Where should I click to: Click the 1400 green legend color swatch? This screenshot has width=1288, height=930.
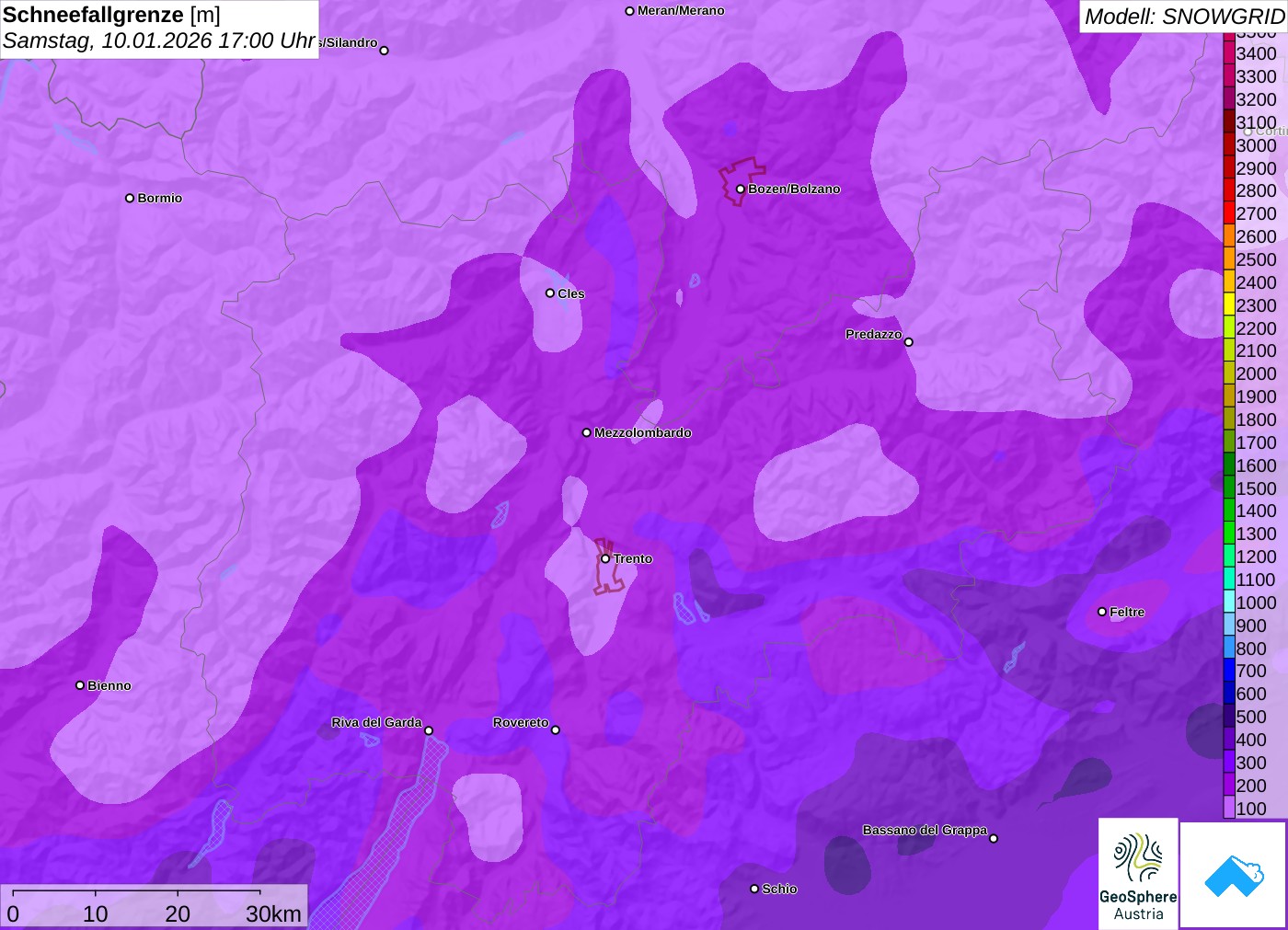[x=1229, y=511]
